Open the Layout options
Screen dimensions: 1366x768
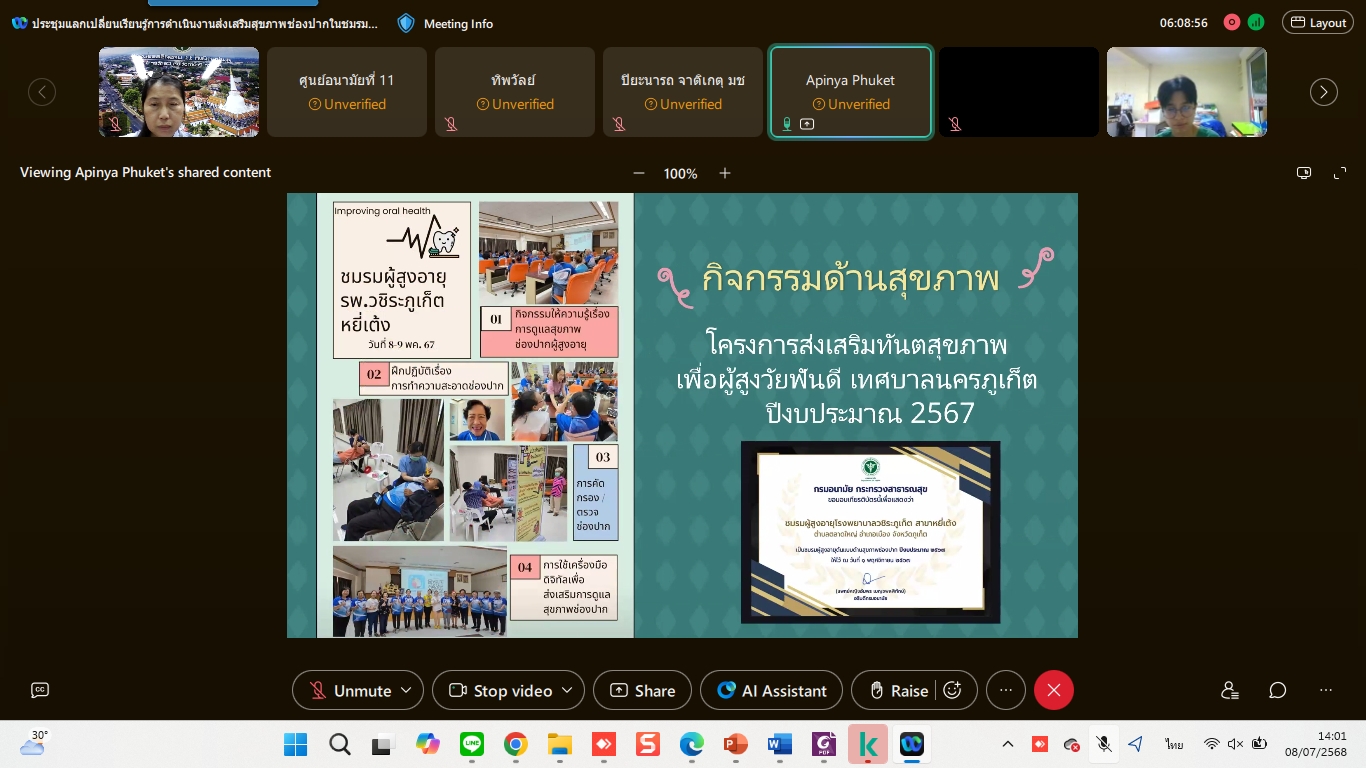tap(1317, 22)
